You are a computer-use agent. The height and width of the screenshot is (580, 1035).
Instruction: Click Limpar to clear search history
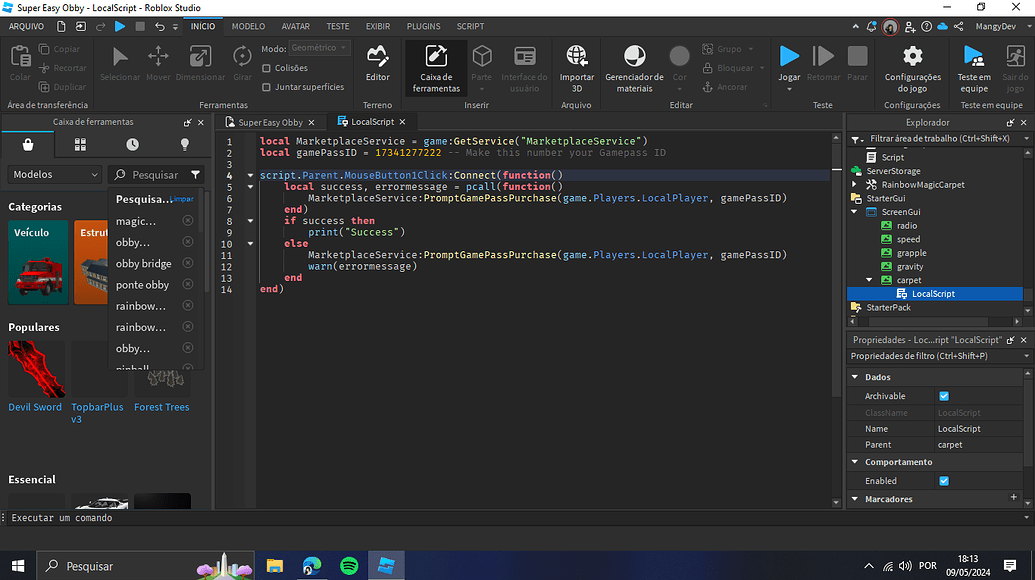coord(183,199)
